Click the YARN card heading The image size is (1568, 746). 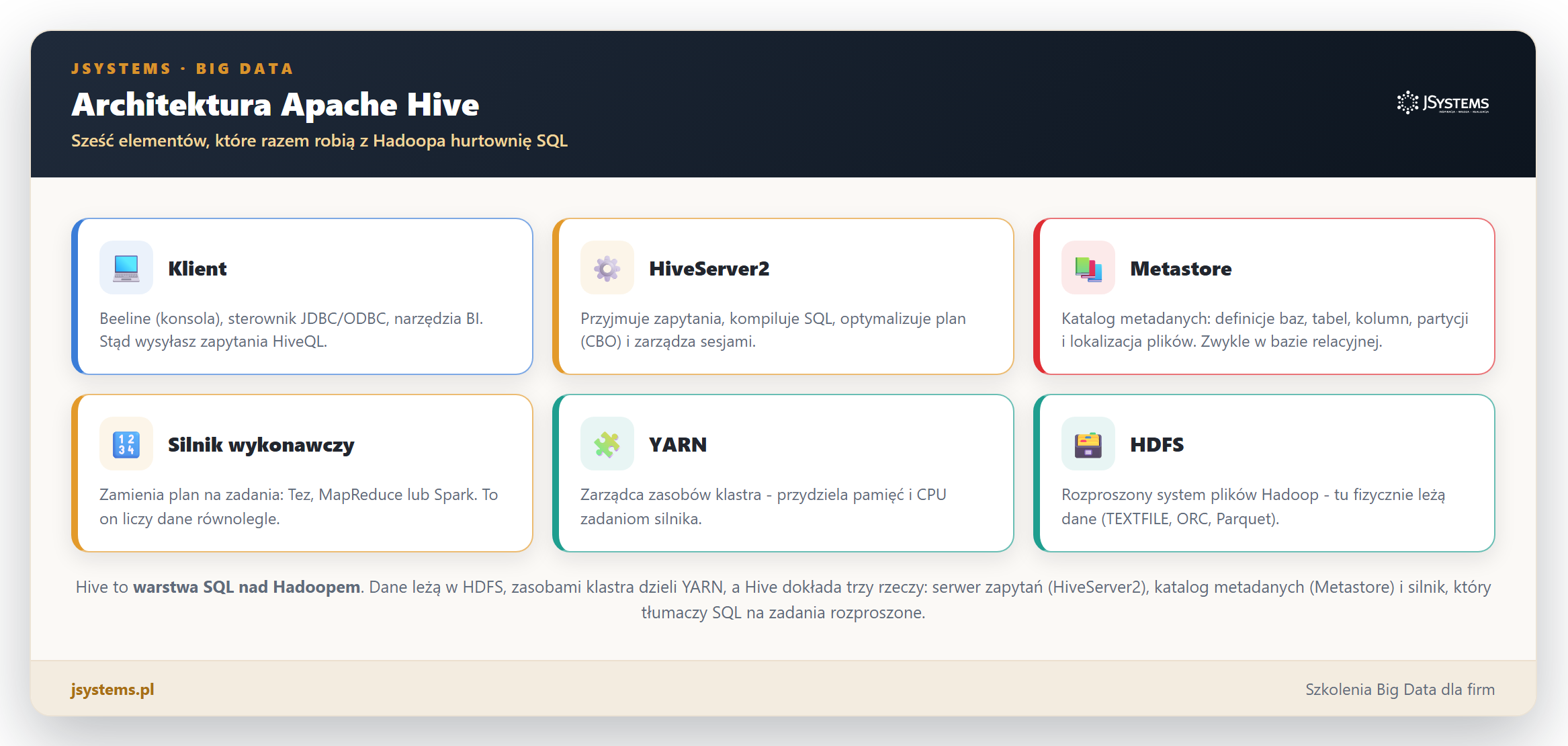(x=677, y=444)
